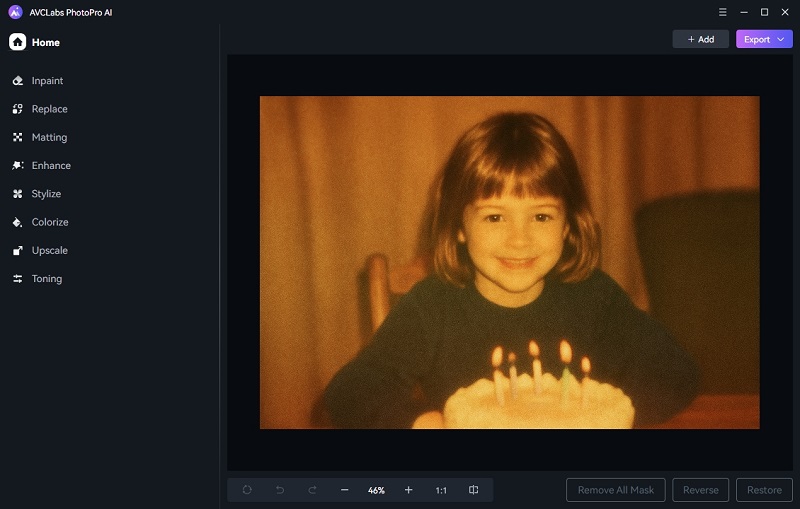800x509 pixels.
Task: Select the Replace tool icon
Action: click(x=18, y=109)
